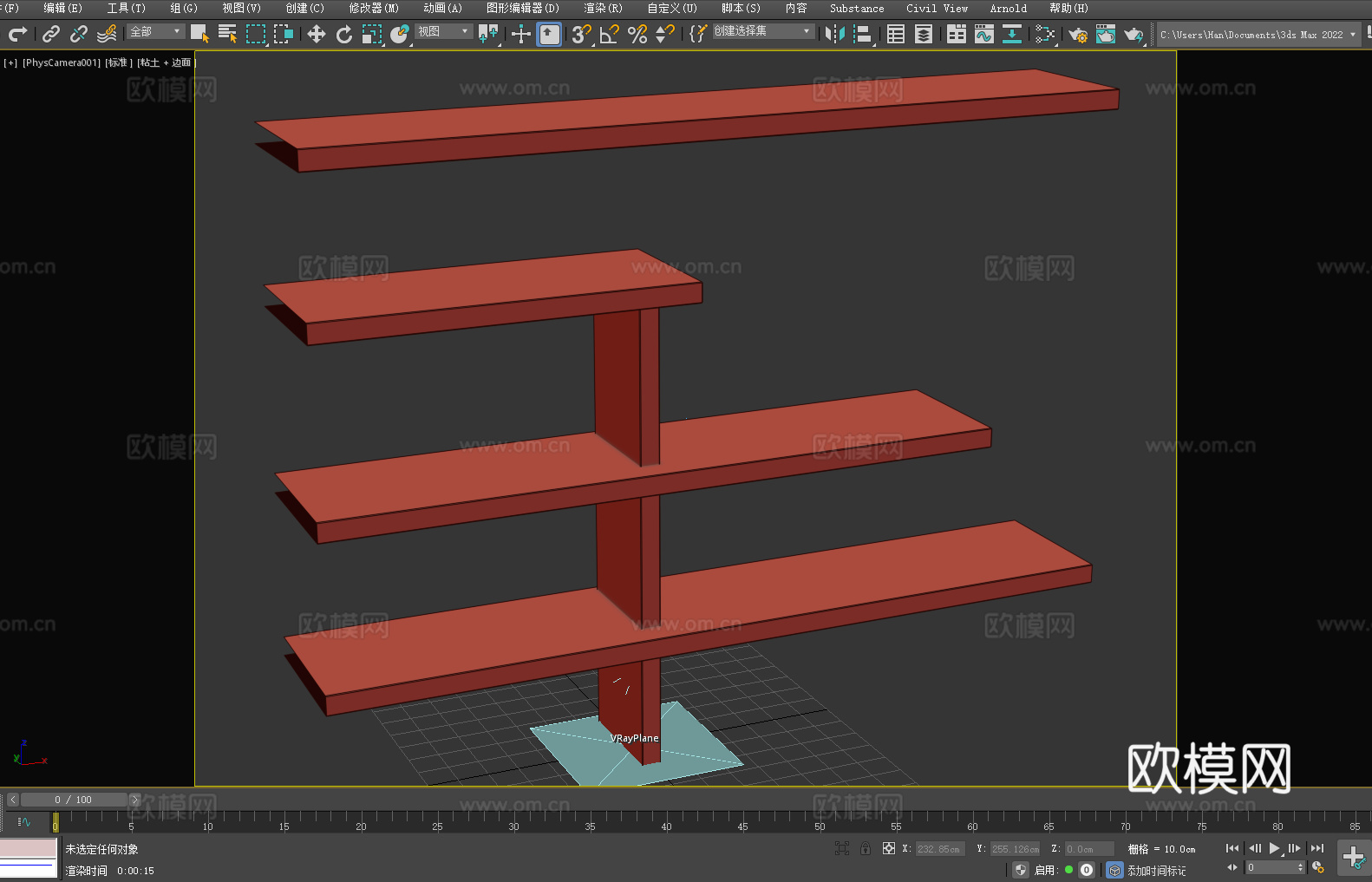This screenshot has width=1372, height=882.
Task: Select the Unlink selection tool
Action: click(x=79, y=34)
